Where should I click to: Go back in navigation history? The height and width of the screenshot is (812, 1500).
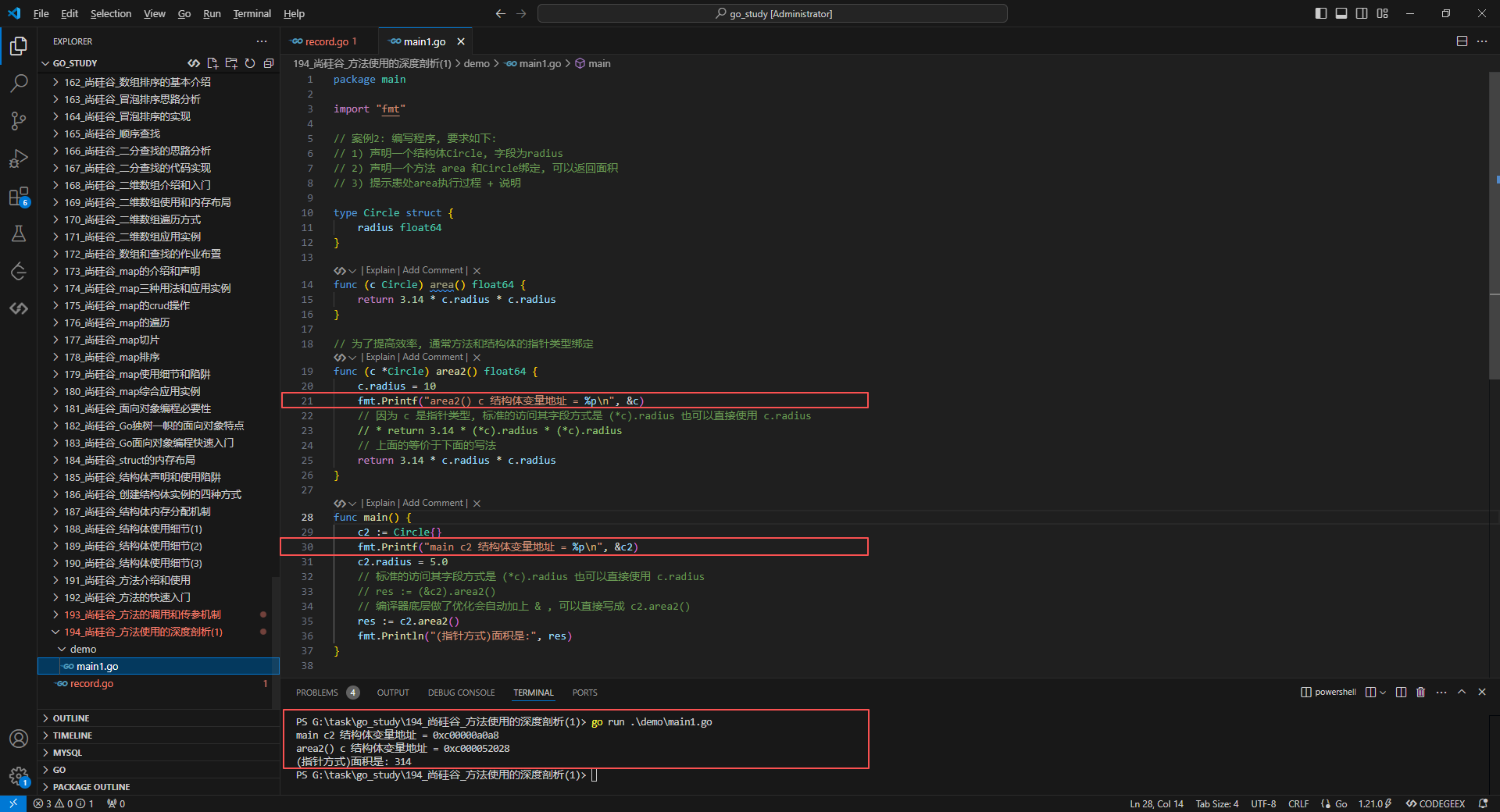click(501, 13)
